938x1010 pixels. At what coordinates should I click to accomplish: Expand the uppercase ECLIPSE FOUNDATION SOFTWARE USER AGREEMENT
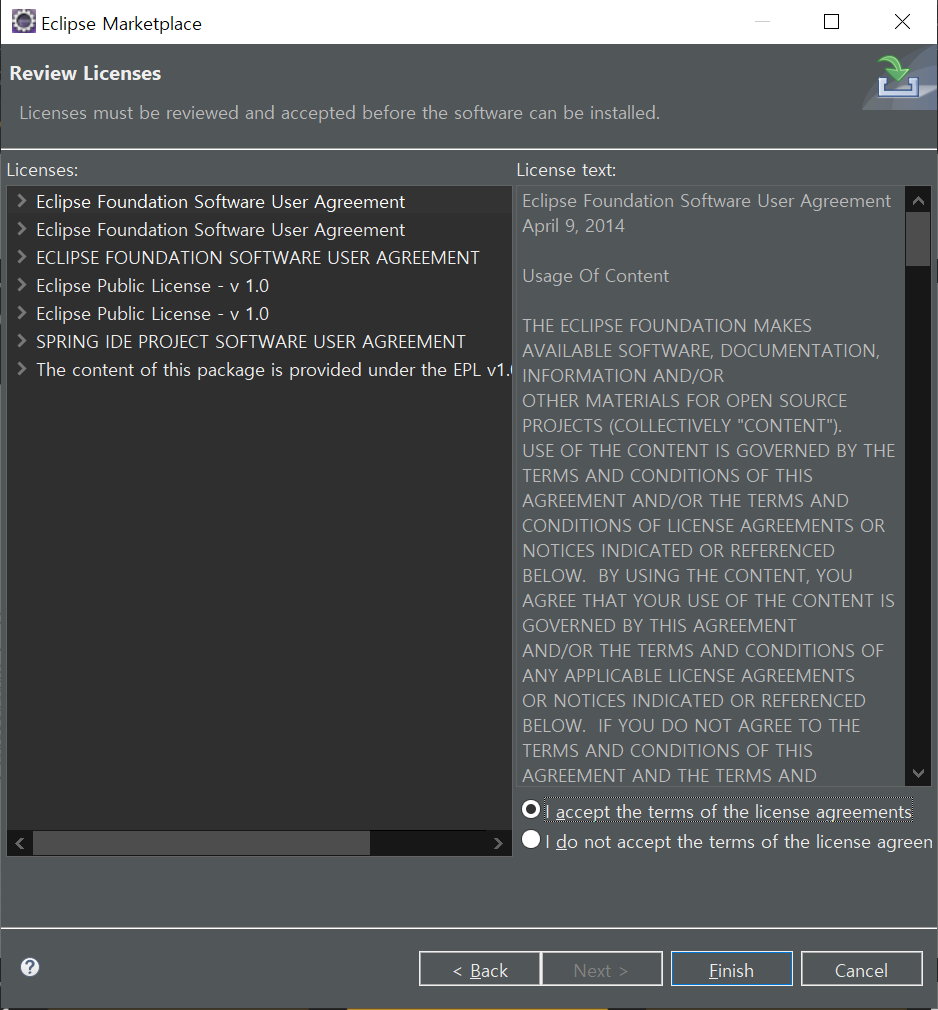click(21, 256)
